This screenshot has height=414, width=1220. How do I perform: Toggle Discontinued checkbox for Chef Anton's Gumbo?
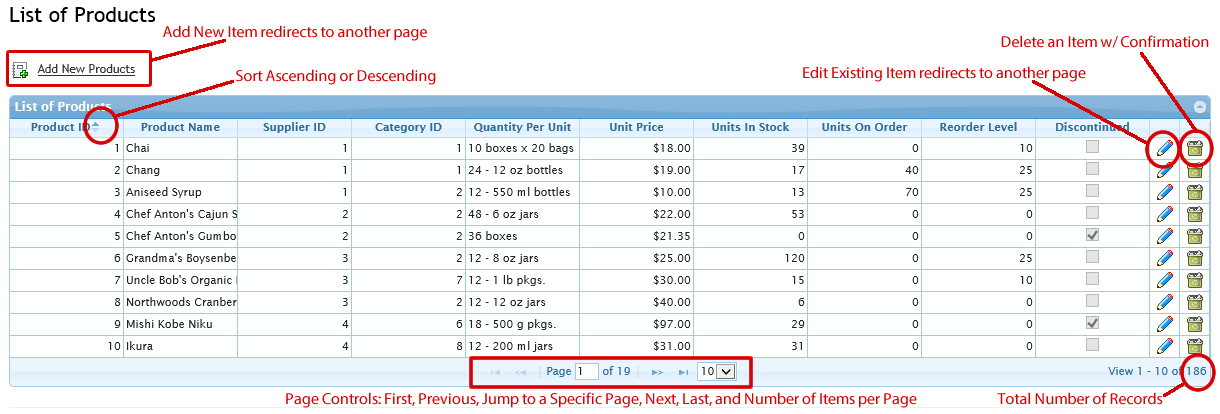coord(1093,235)
